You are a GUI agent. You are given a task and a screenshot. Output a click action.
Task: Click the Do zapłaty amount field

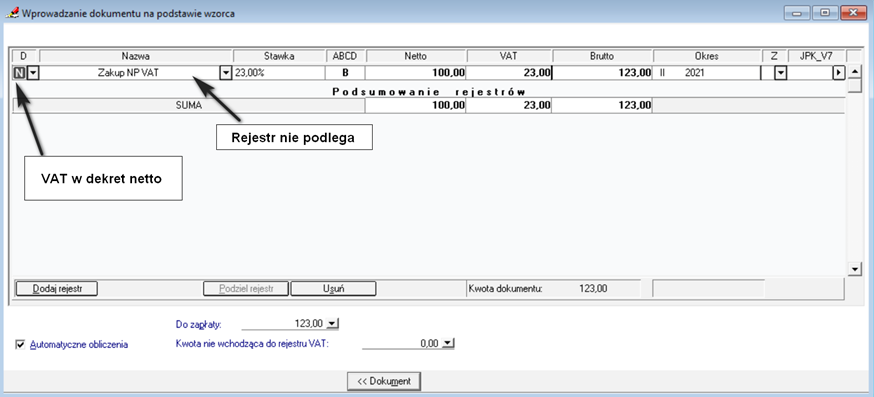click(x=283, y=323)
